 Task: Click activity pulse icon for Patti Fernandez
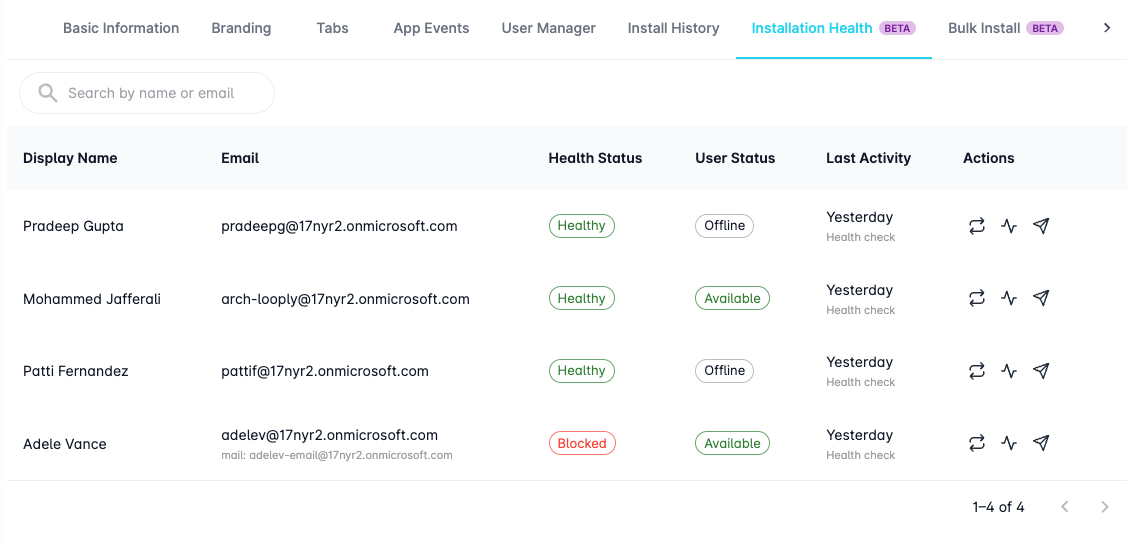(1009, 371)
